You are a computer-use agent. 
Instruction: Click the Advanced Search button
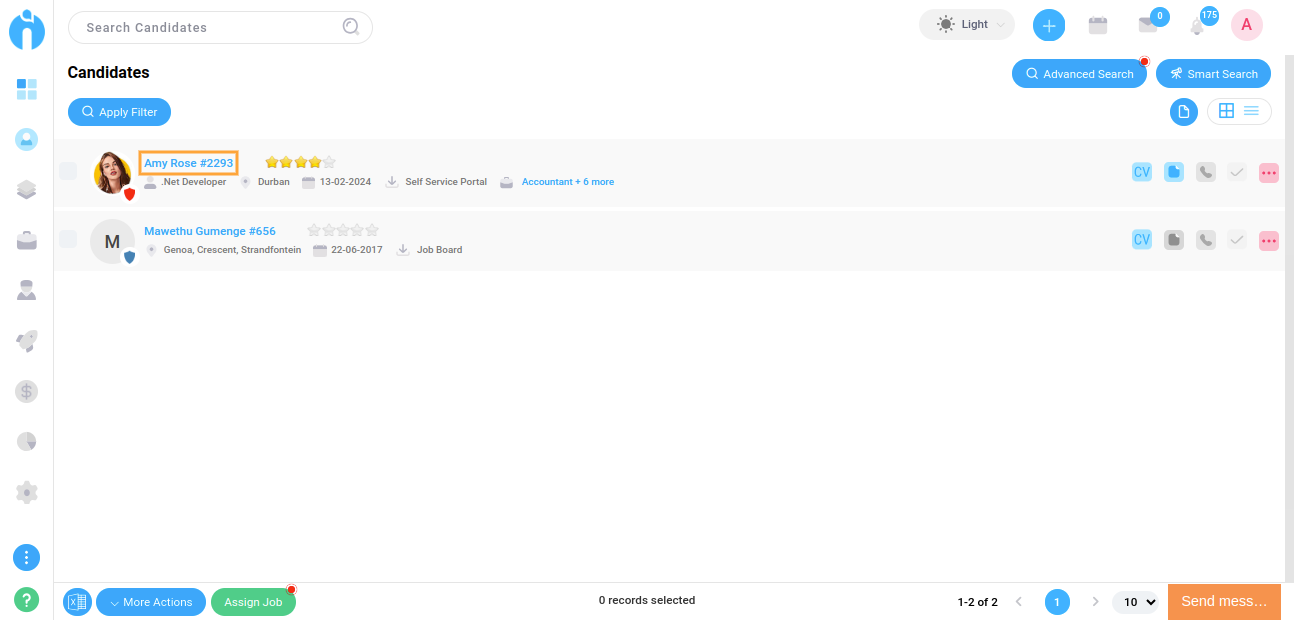coord(1079,74)
